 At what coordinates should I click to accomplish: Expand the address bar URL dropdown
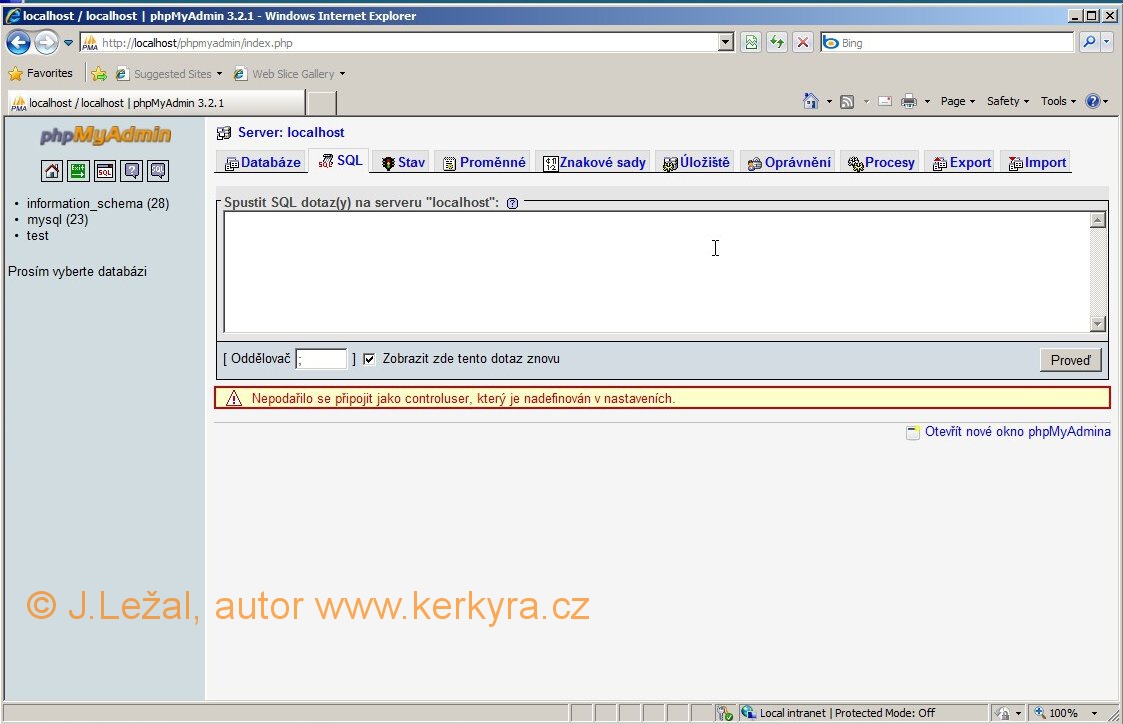[x=726, y=43]
